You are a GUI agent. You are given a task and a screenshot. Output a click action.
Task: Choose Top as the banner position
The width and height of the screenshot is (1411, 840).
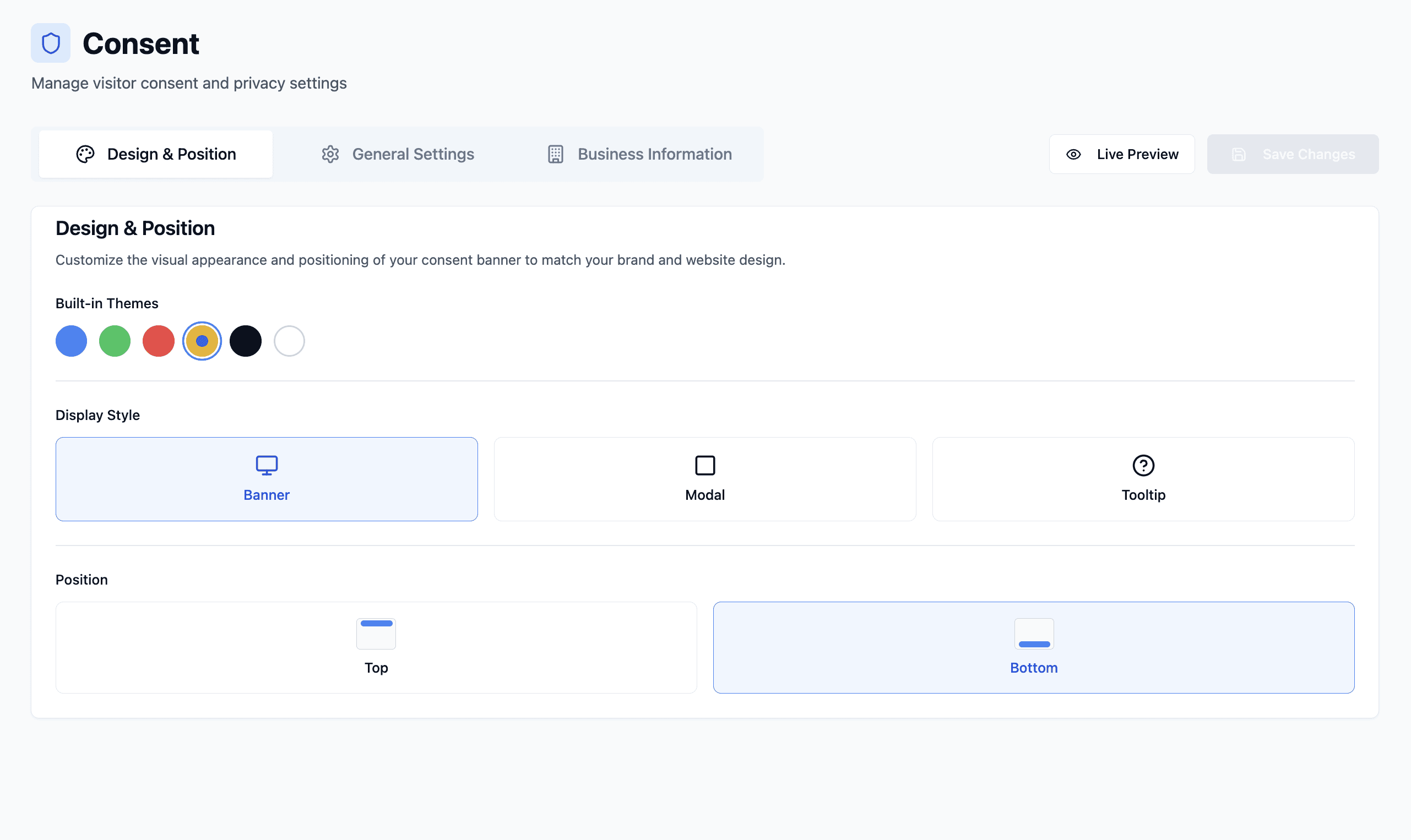click(x=376, y=647)
